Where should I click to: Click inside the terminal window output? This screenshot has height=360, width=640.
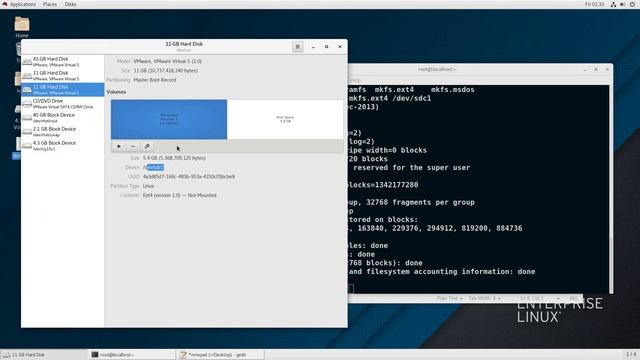478,189
